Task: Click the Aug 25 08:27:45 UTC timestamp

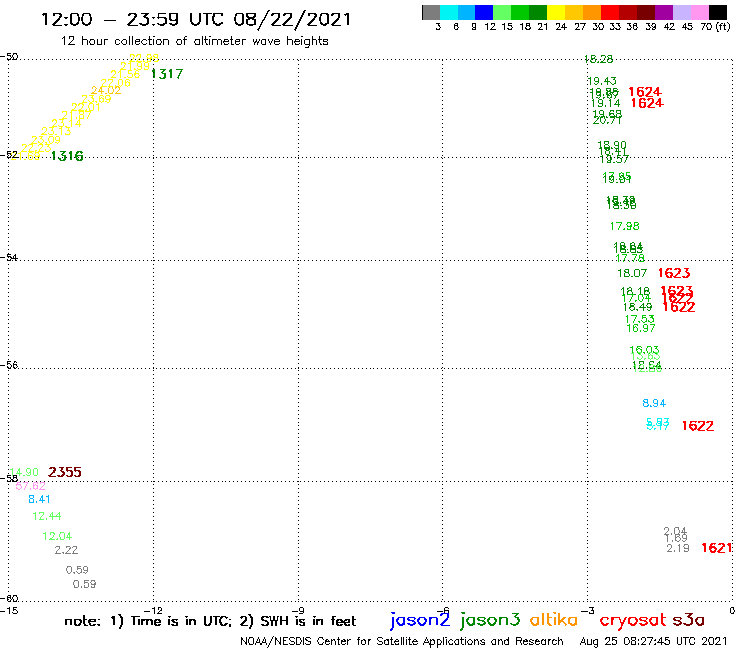Action: point(653,641)
